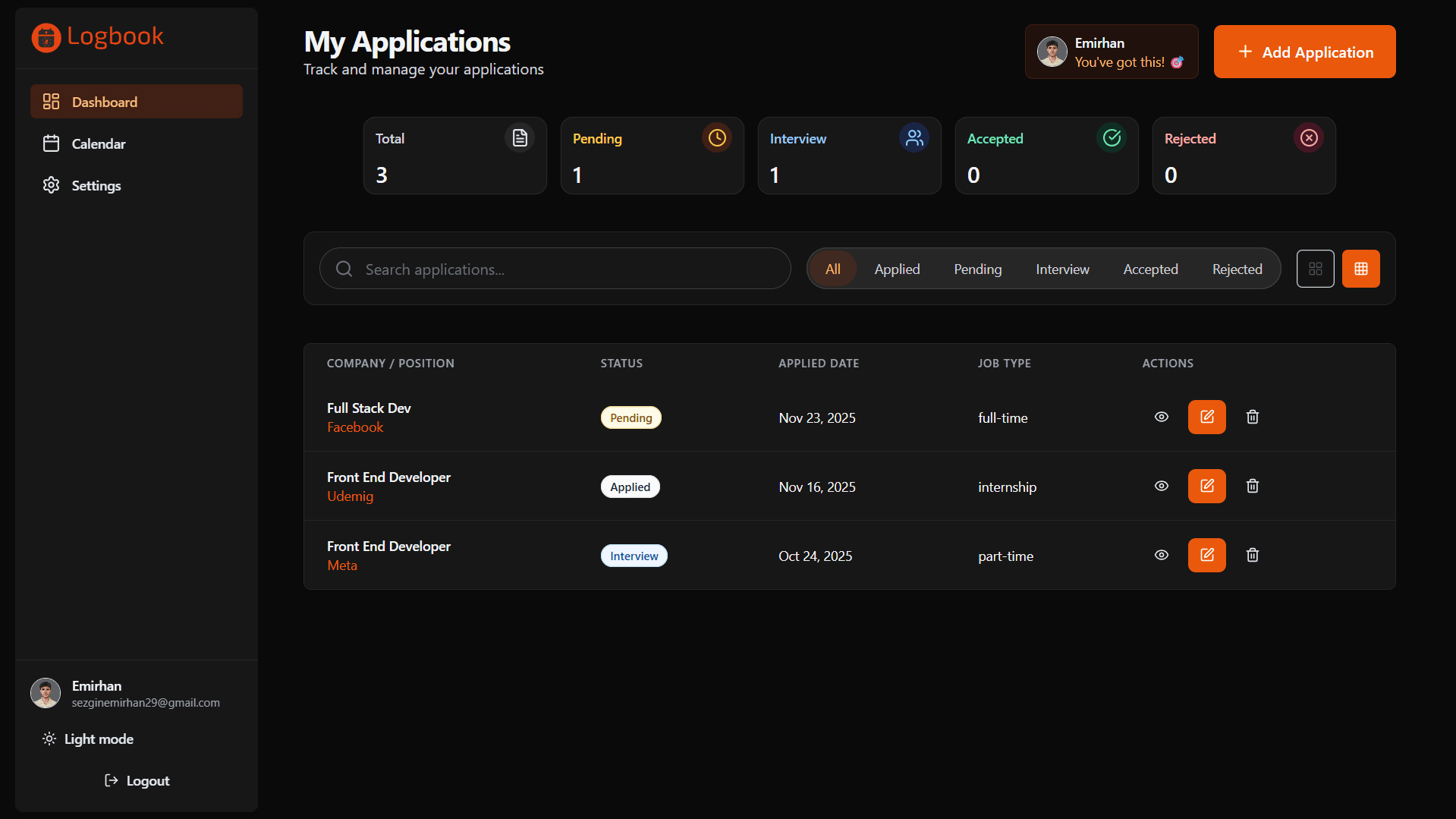Screen dimensions: 1456x819
Task: Filter by Rejected status tab
Action: click(x=1237, y=269)
